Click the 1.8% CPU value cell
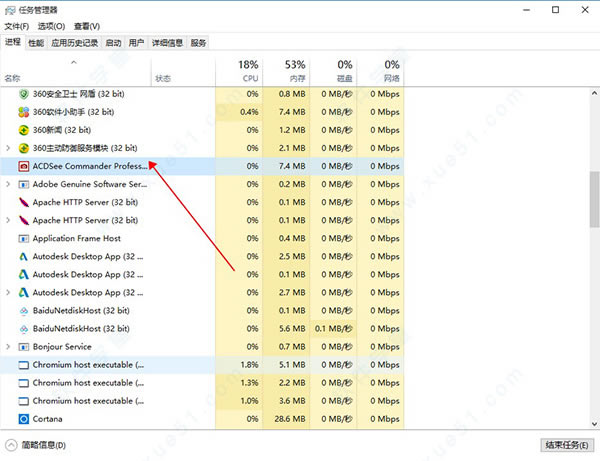600x461 pixels. 249,365
